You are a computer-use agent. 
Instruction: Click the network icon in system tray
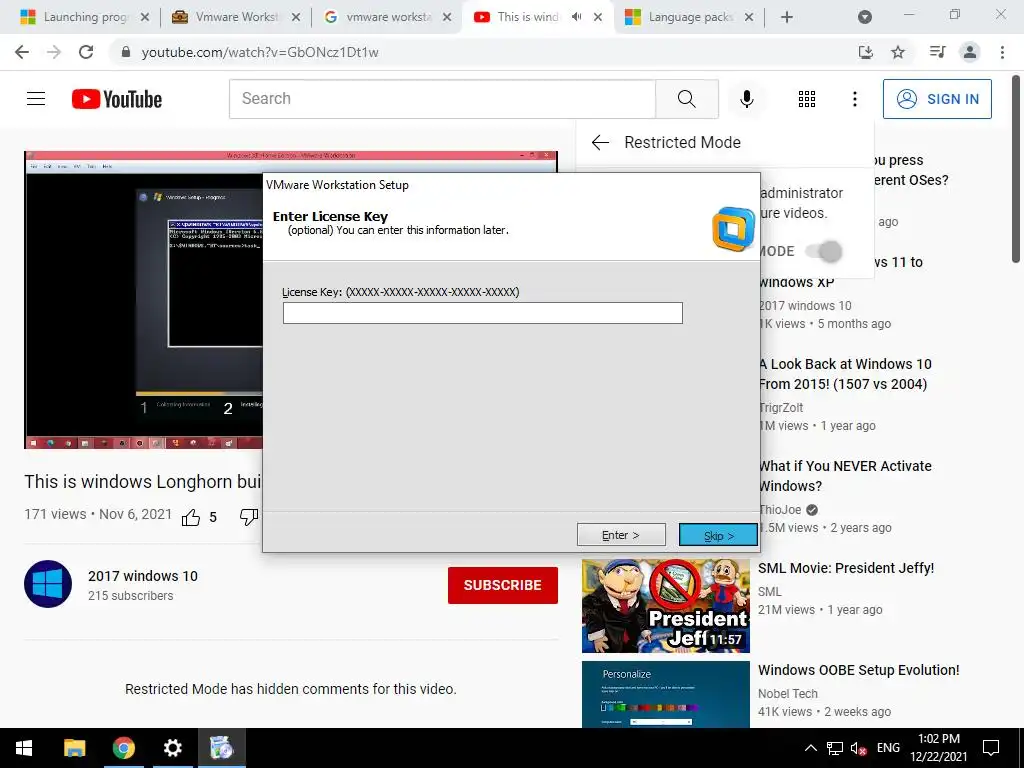pos(835,748)
